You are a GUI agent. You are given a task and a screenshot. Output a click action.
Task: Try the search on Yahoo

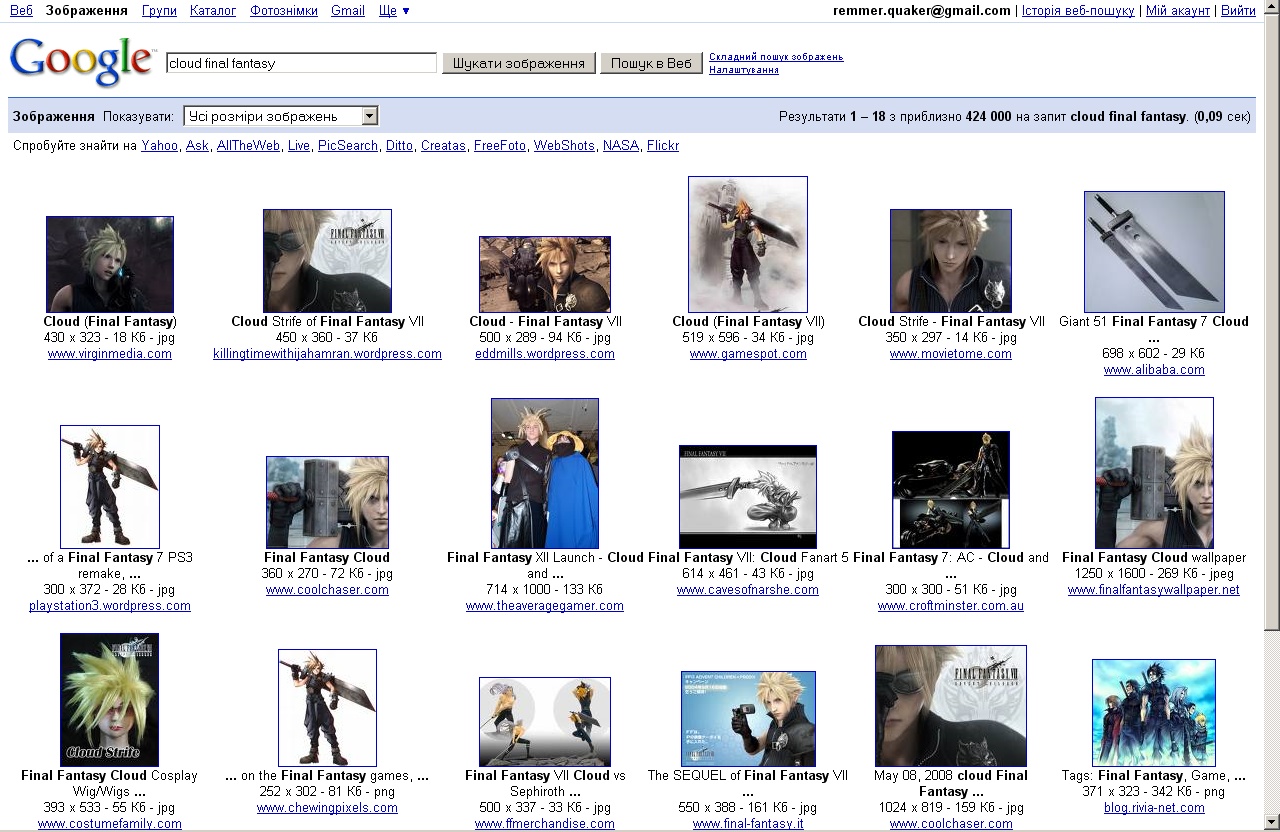tap(159, 145)
